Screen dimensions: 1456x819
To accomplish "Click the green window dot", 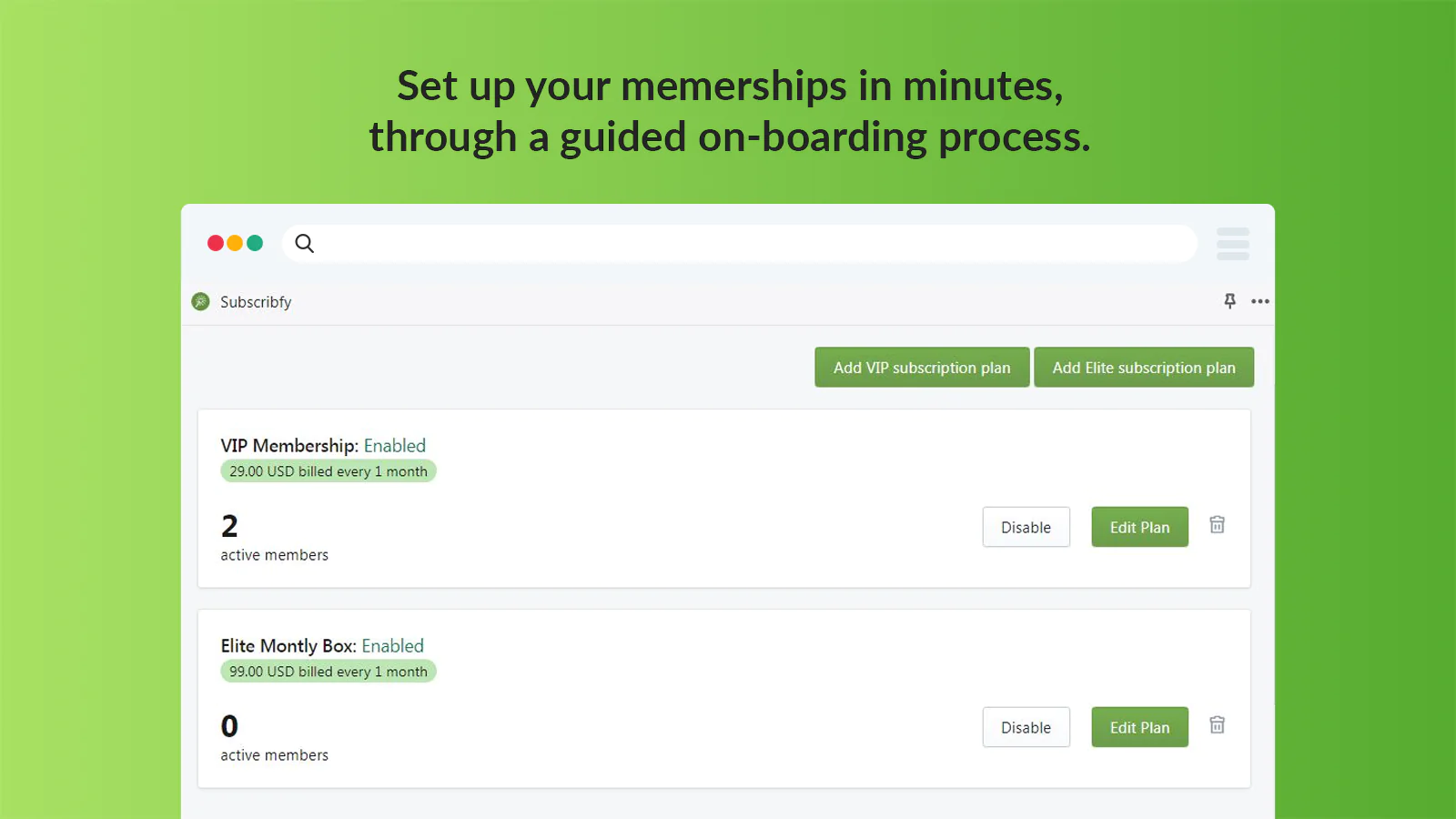I will (x=255, y=243).
